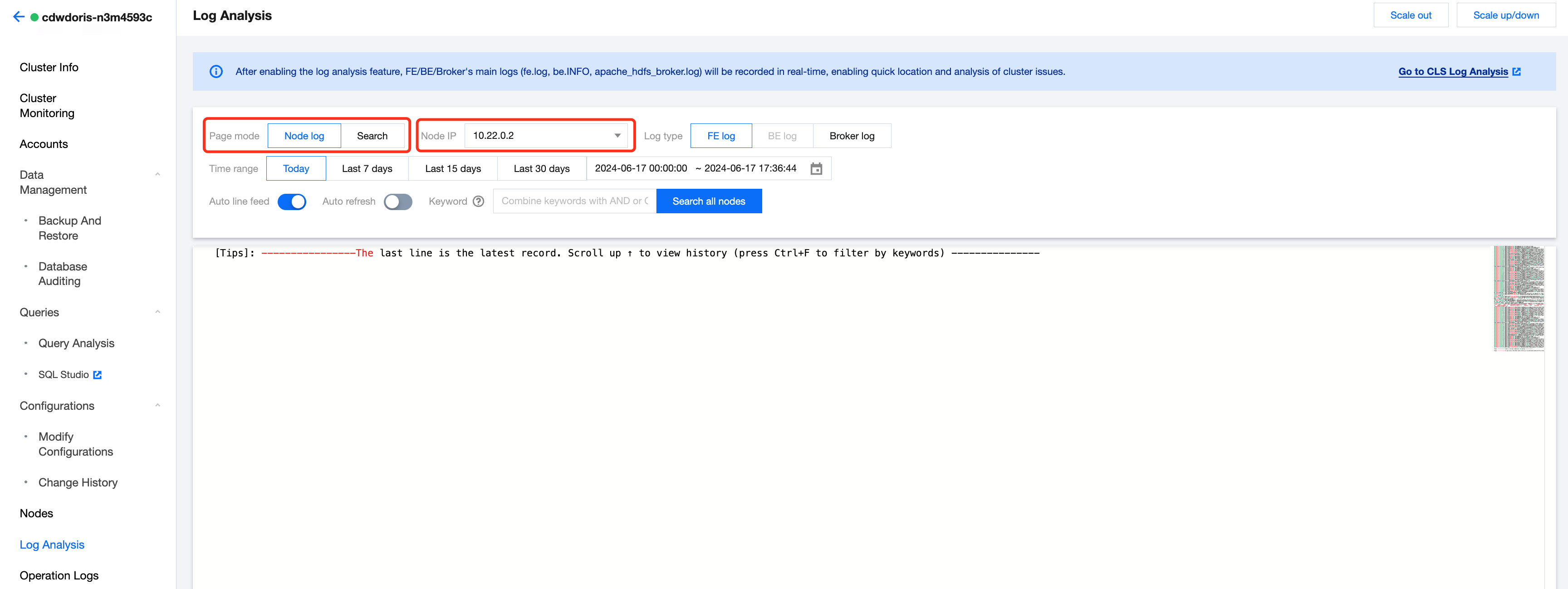Click the Keyword help question-mark icon
The image size is (1568, 589).
coord(479,201)
